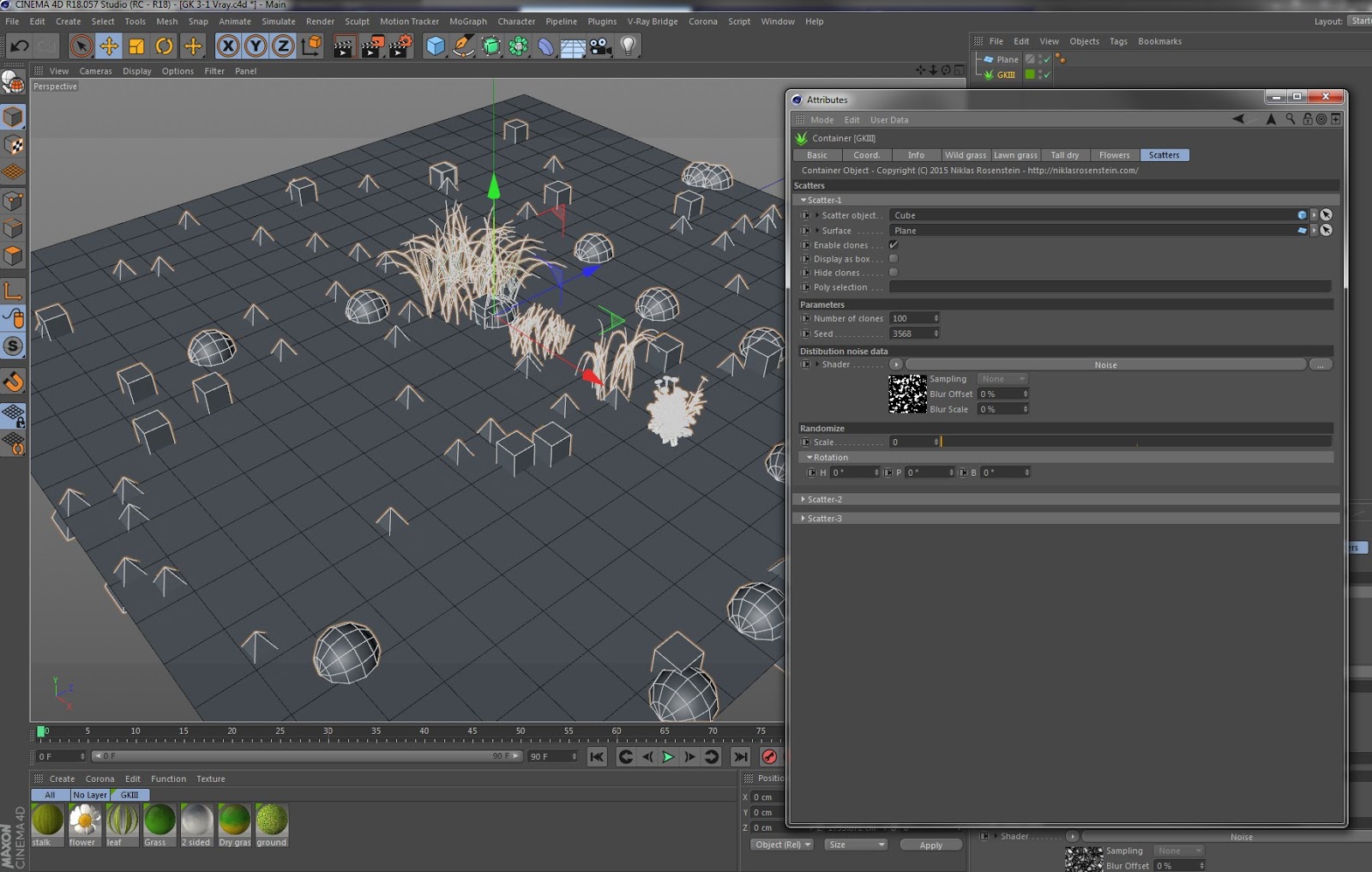Image resolution: width=1372 pixels, height=872 pixels.
Task: Add a Light object
Action: pos(629,45)
